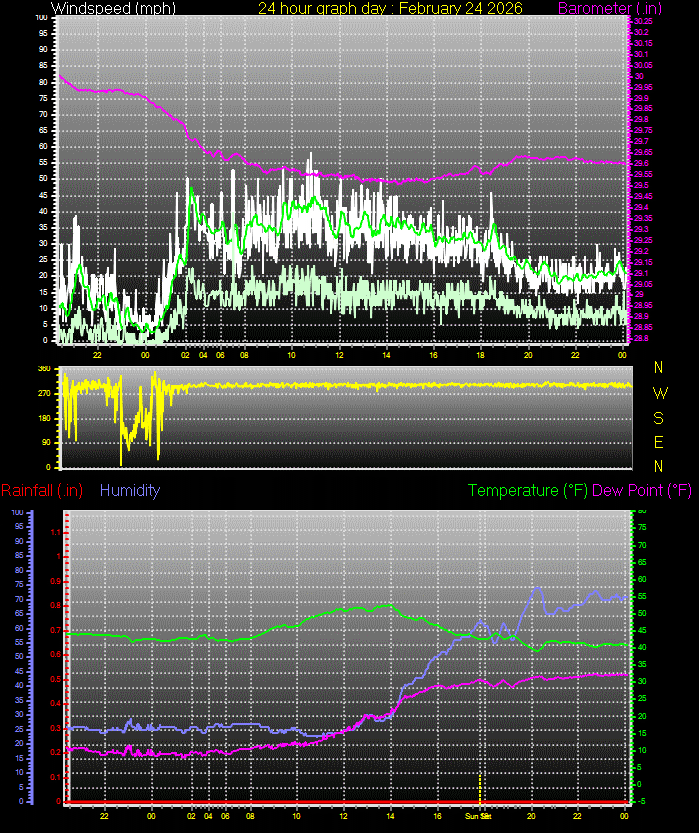
Task: Click '28.8' on the barometer axis
Action: click(641, 338)
